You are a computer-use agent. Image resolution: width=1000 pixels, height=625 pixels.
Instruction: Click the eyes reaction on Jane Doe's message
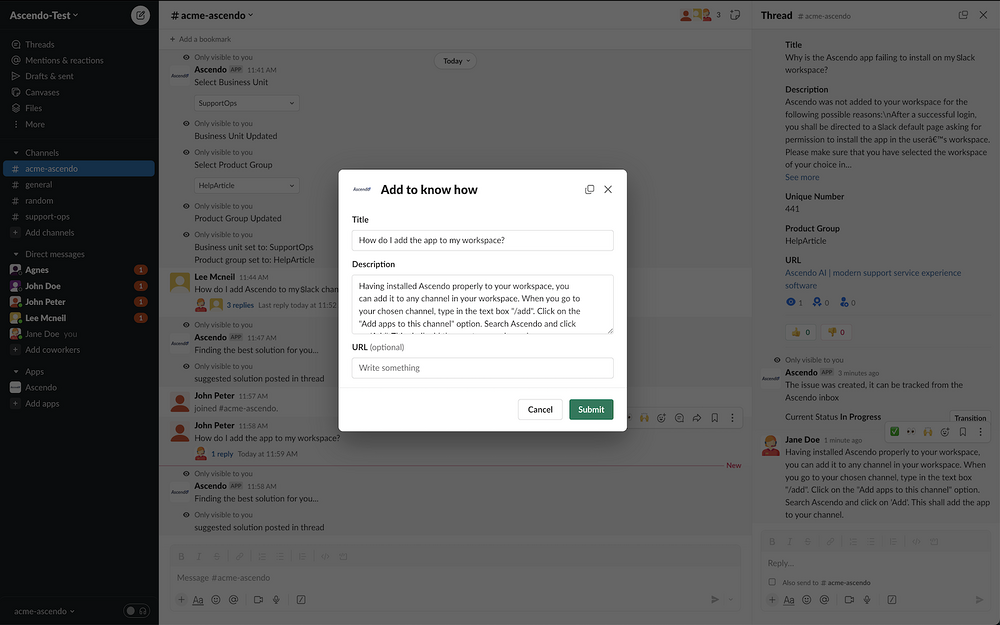[911, 432]
